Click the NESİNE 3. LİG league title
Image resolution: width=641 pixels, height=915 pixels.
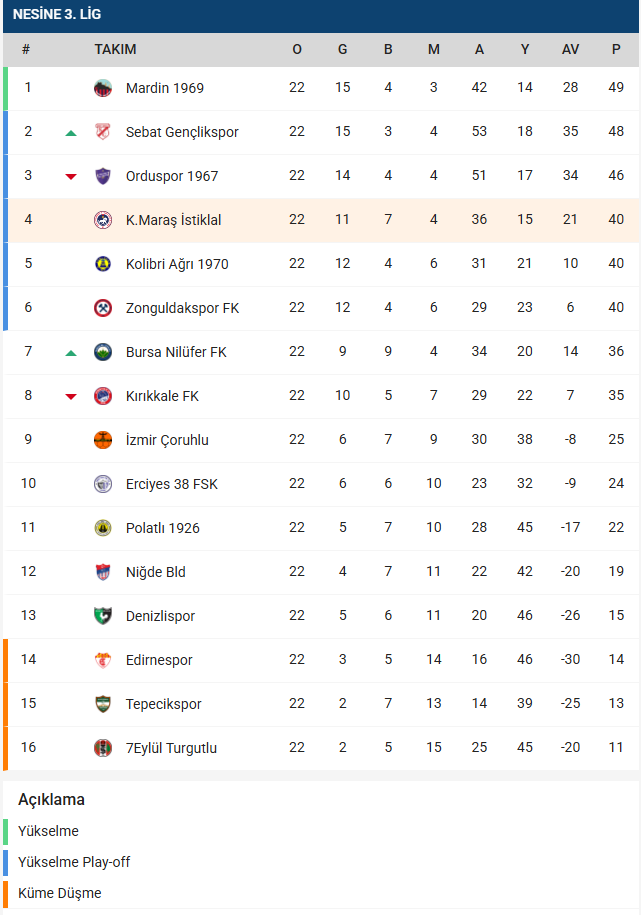click(x=57, y=15)
